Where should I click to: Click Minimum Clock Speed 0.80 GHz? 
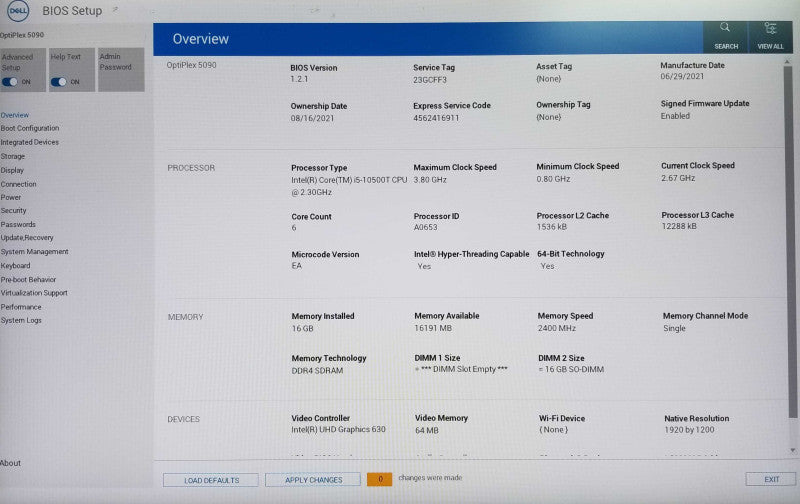(x=553, y=179)
